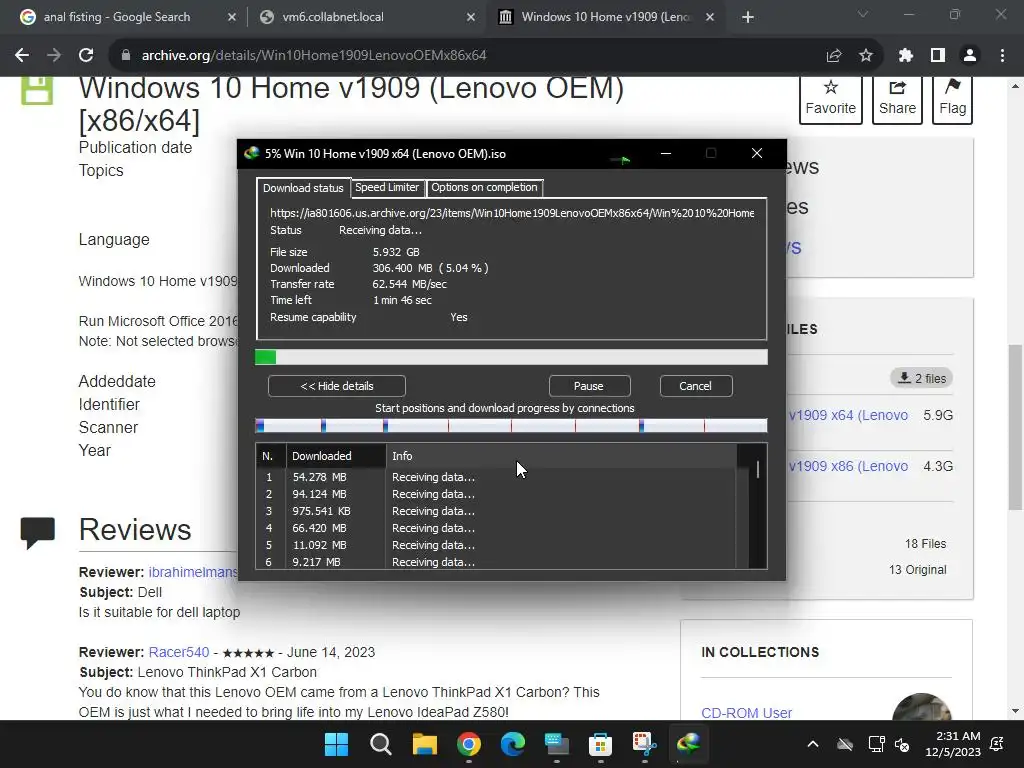
Task: Open Microsoft Edge from taskbar
Action: click(x=513, y=744)
